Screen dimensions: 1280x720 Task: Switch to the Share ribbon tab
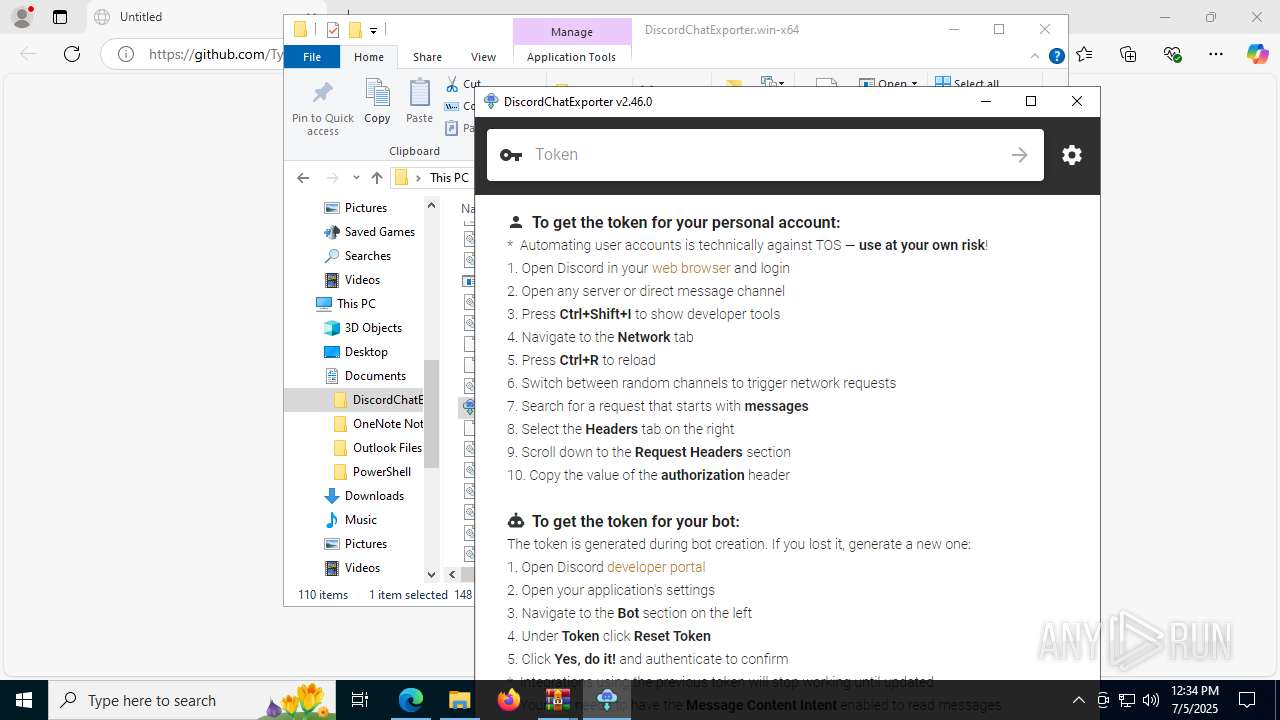coord(427,57)
